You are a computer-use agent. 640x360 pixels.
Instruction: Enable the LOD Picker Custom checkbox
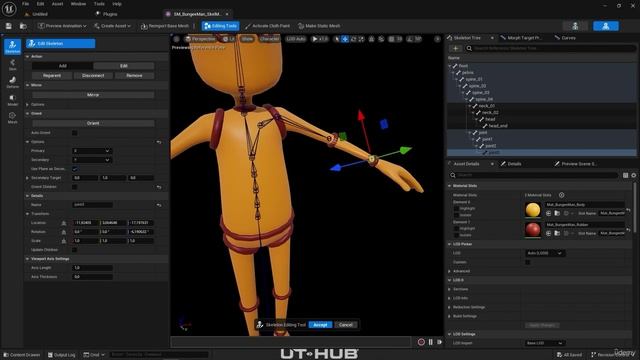tap(528, 262)
